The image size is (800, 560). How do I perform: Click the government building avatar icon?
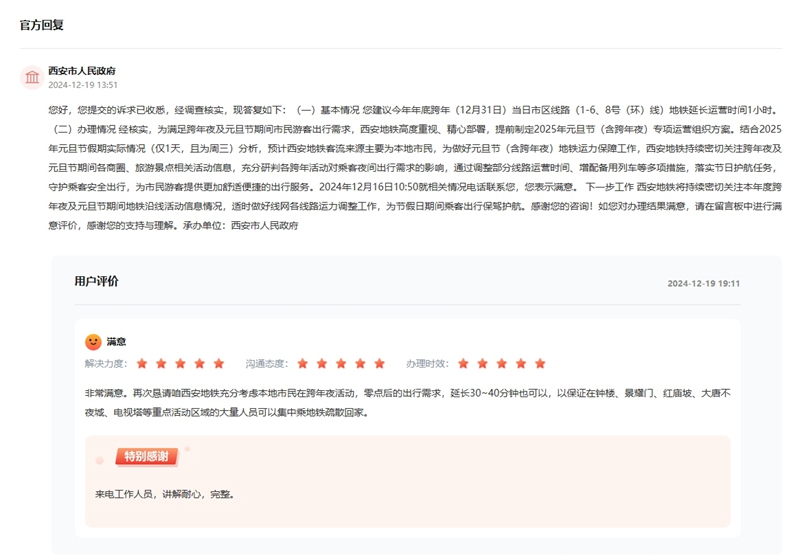(x=32, y=77)
